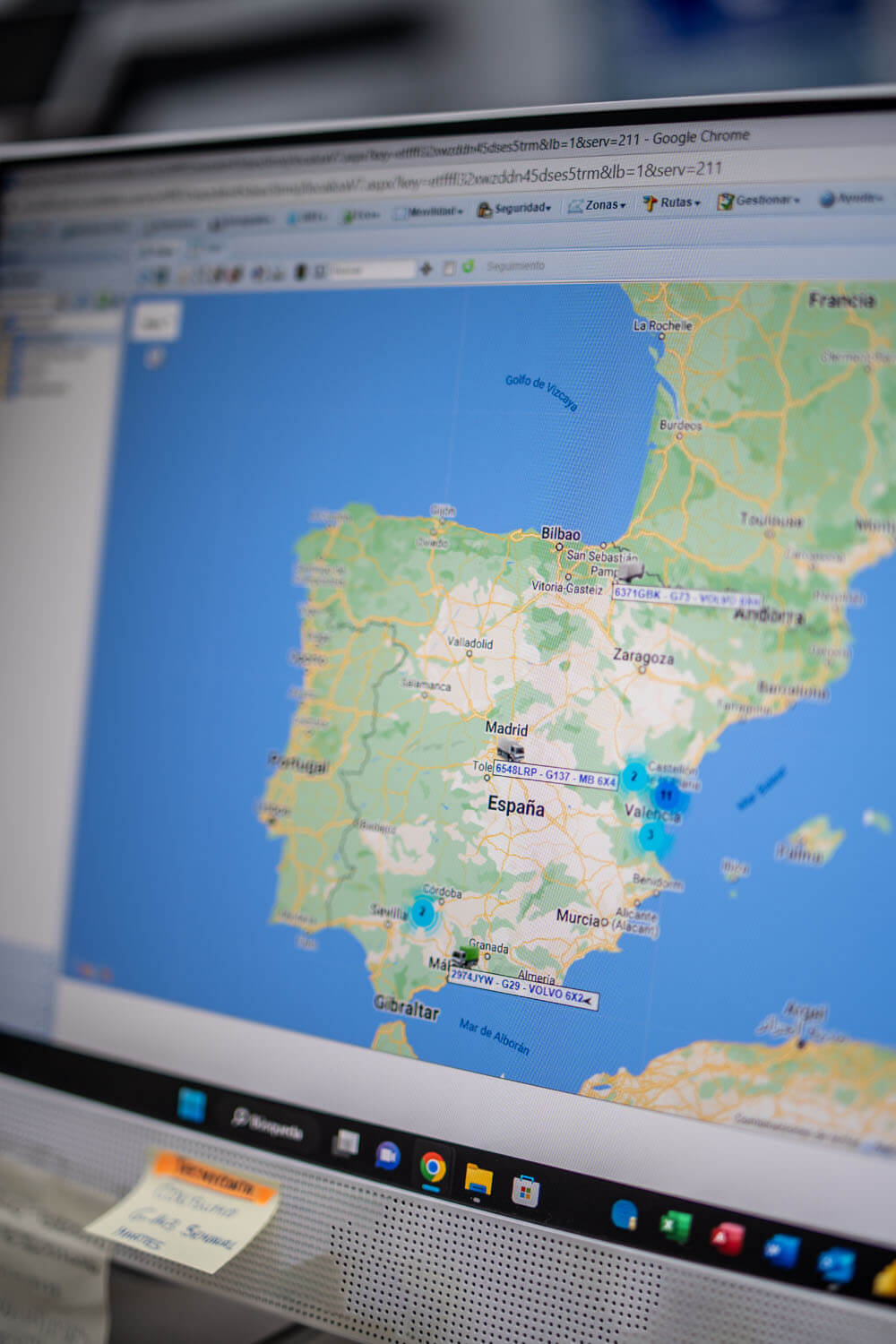Open the 2-vehicle cluster near Sevilla
The height and width of the screenshot is (1344, 896).
coord(422,913)
